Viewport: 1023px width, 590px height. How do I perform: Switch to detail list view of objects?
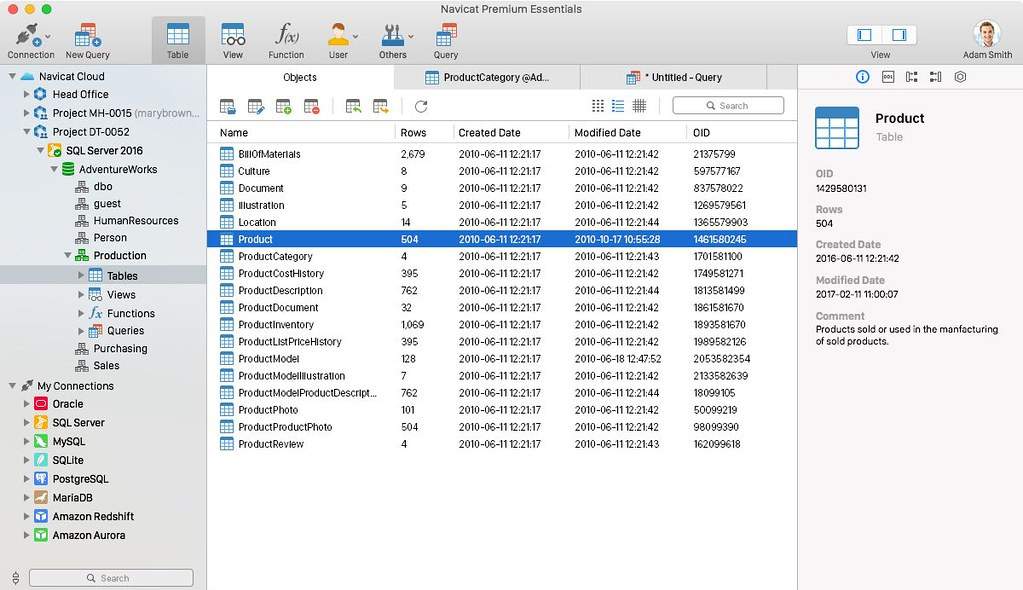639,106
